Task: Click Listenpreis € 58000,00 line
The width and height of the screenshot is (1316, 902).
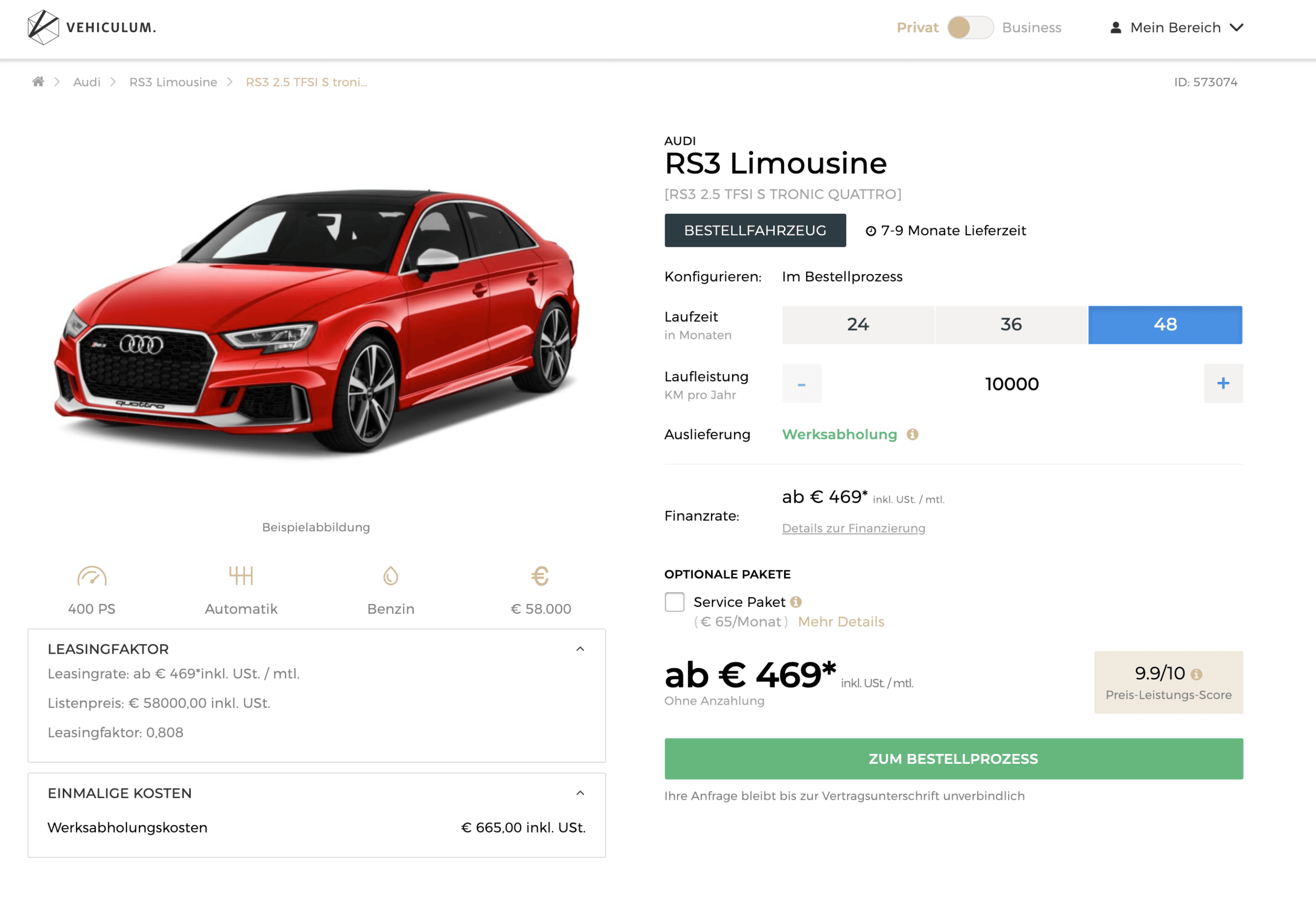Action: [159, 703]
